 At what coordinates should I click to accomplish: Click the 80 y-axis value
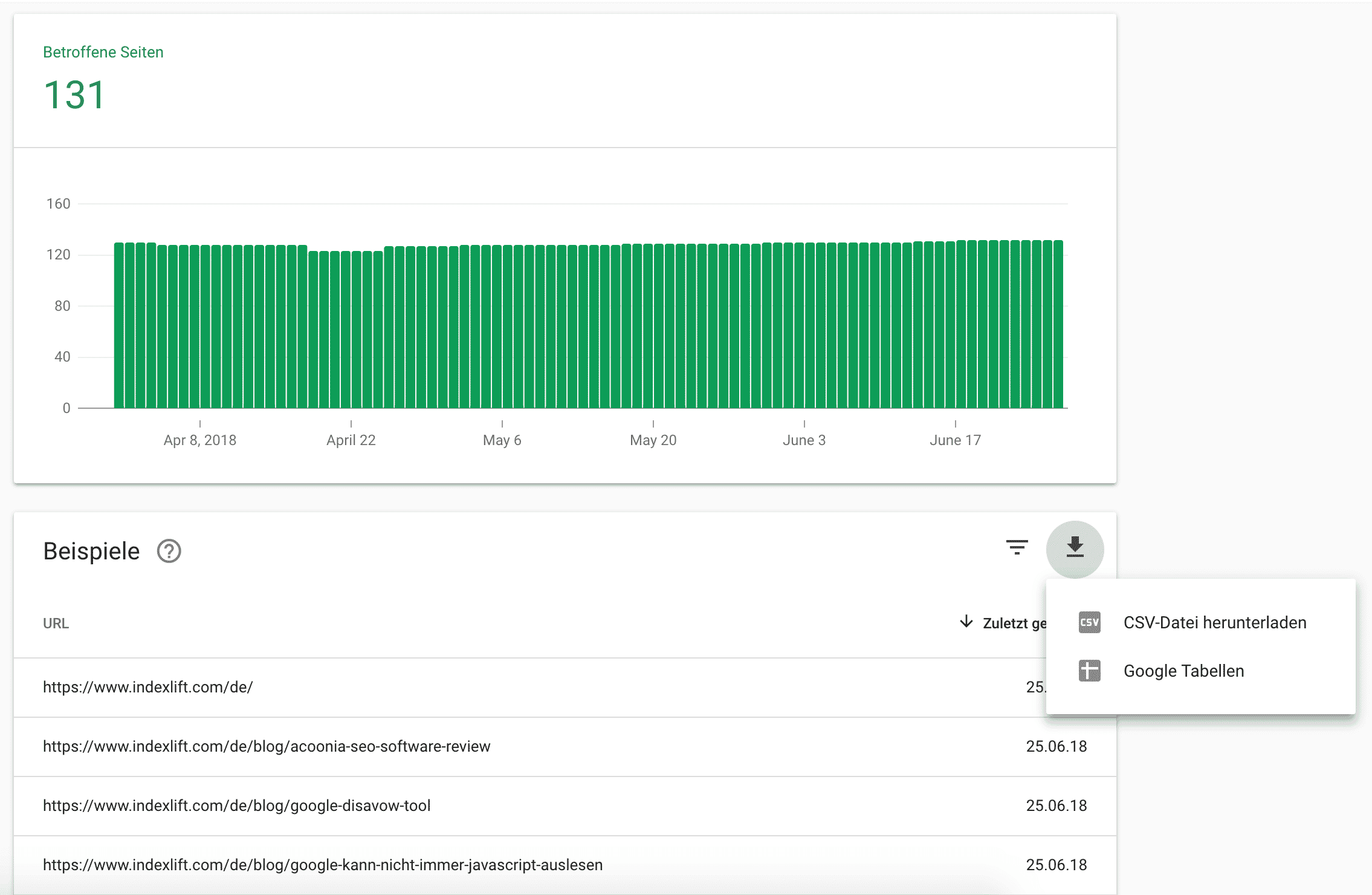(62, 306)
